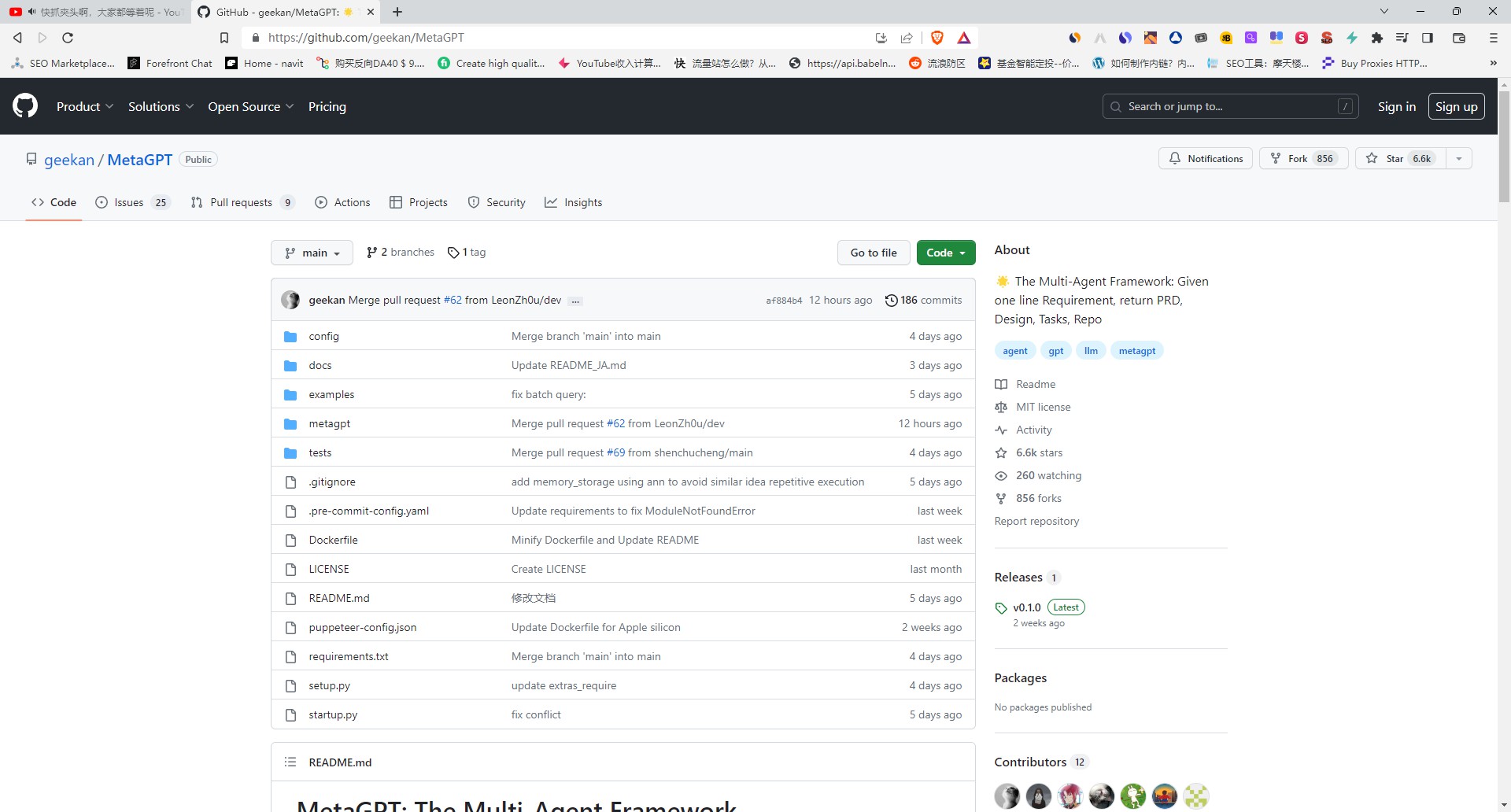Click the Sign up button
This screenshot has width=1511, height=812.
[x=1457, y=106]
